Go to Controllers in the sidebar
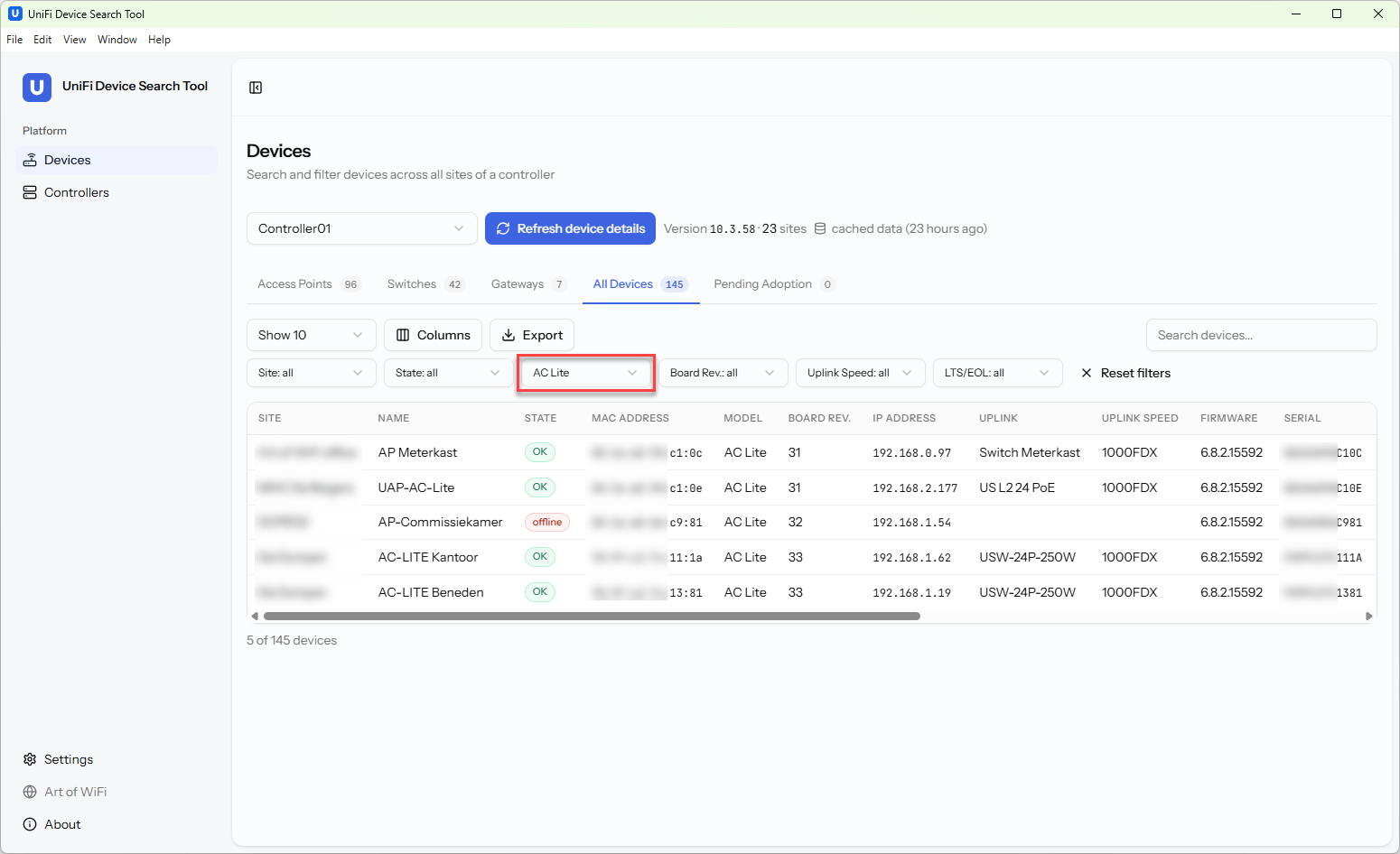Viewport: 1400px width, 854px height. [117, 192]
